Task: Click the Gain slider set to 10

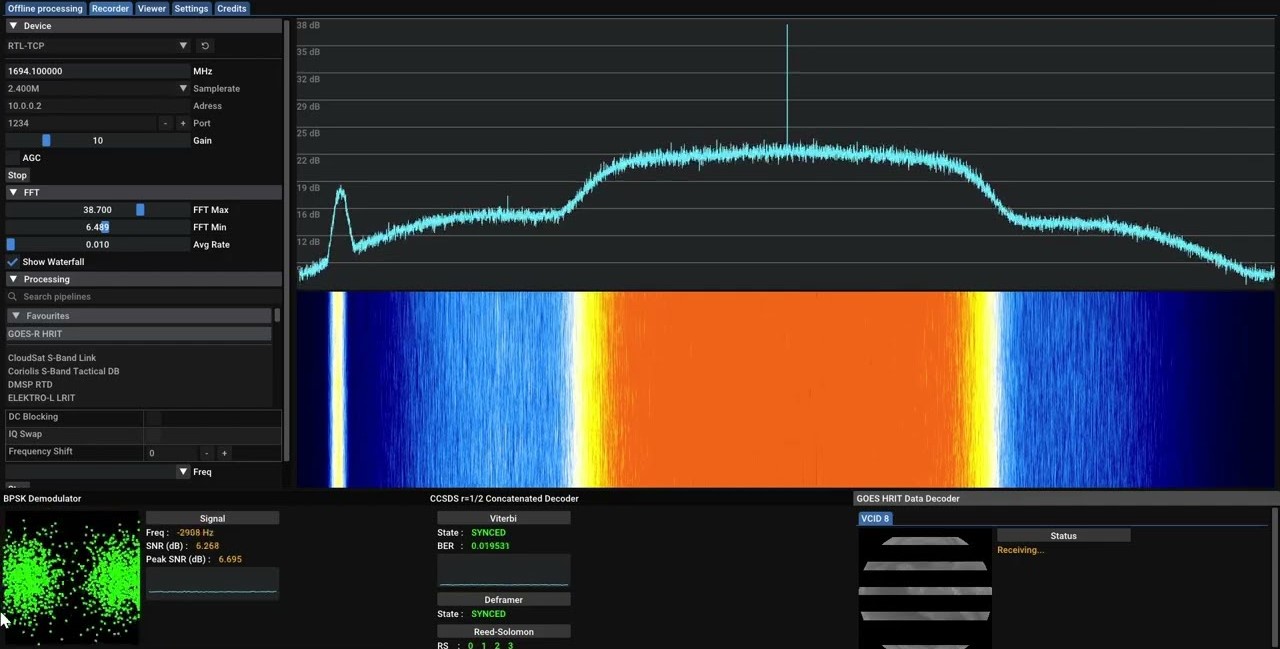Action: pos(46,140)
